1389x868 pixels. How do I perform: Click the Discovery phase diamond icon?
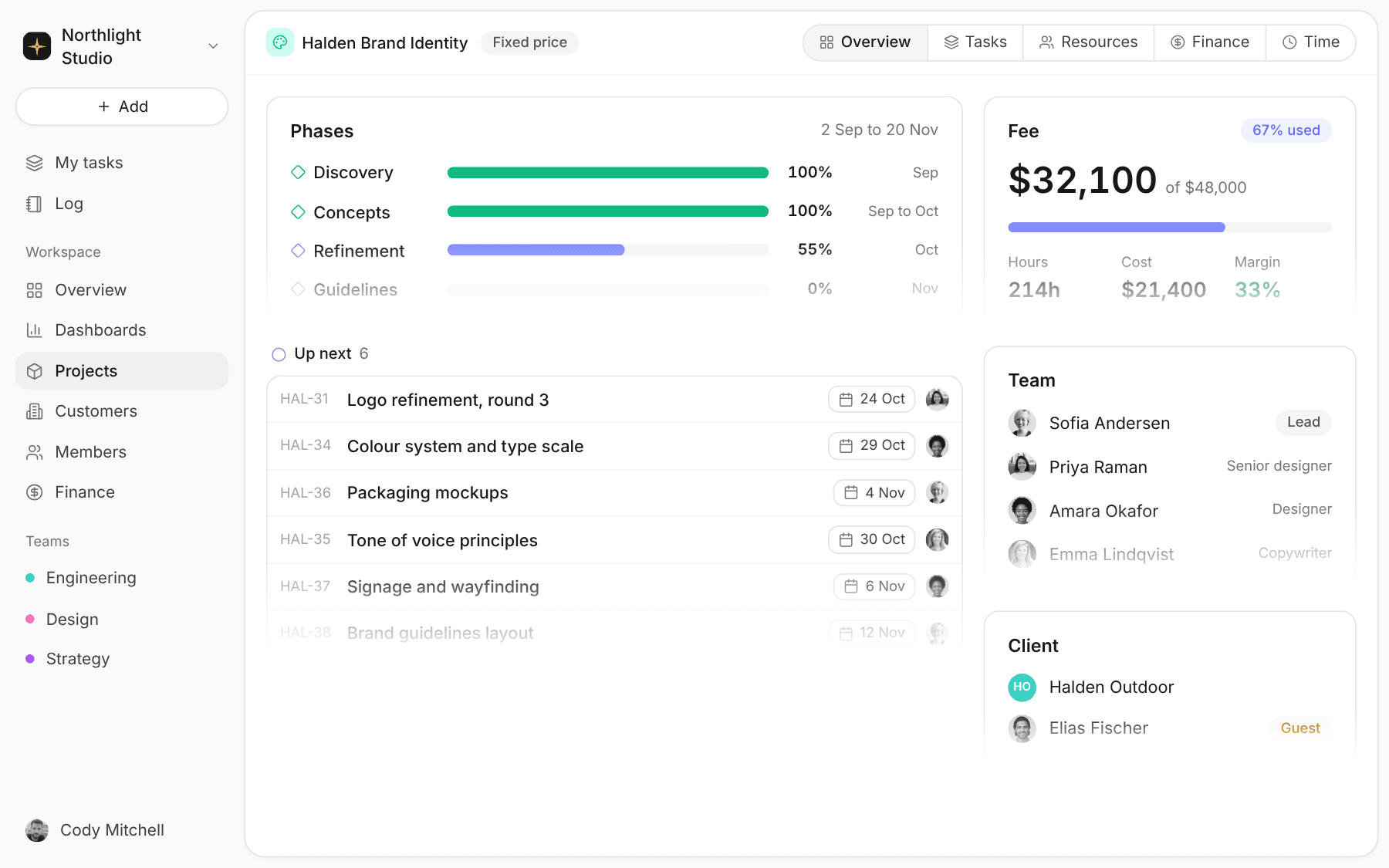(298, 172)
